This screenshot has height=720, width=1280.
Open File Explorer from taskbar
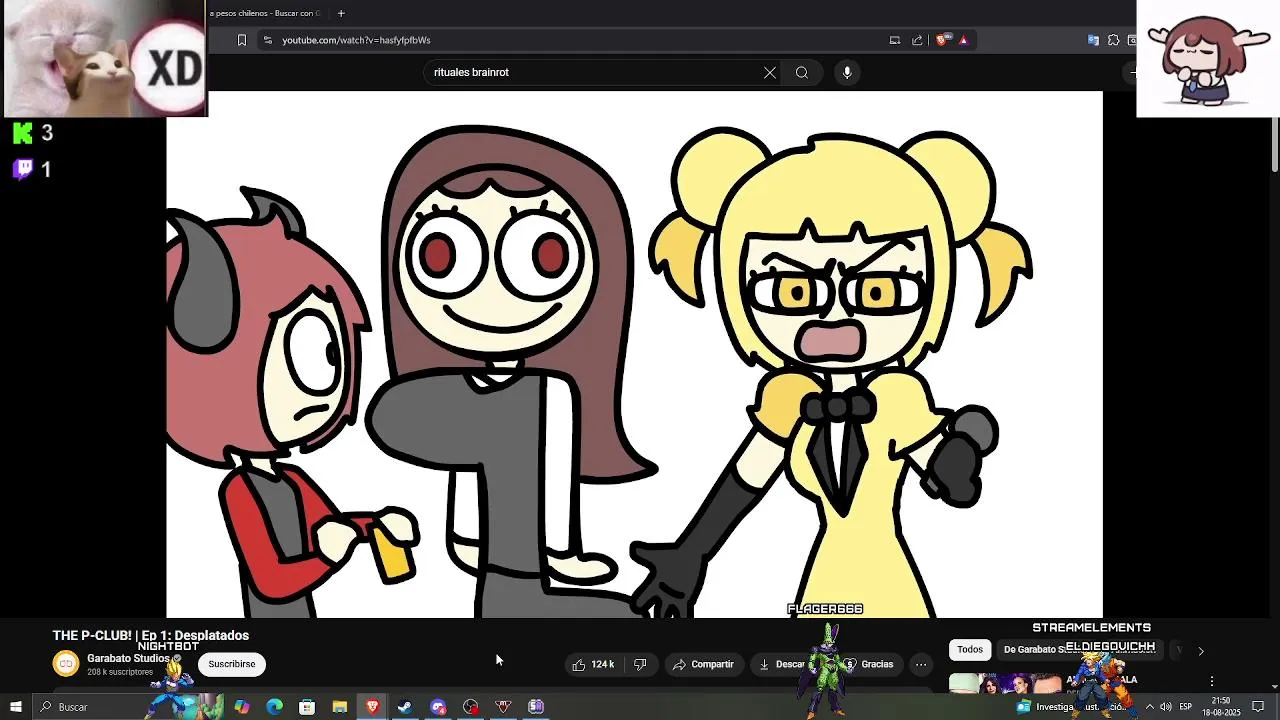click(x=340, y=707)
